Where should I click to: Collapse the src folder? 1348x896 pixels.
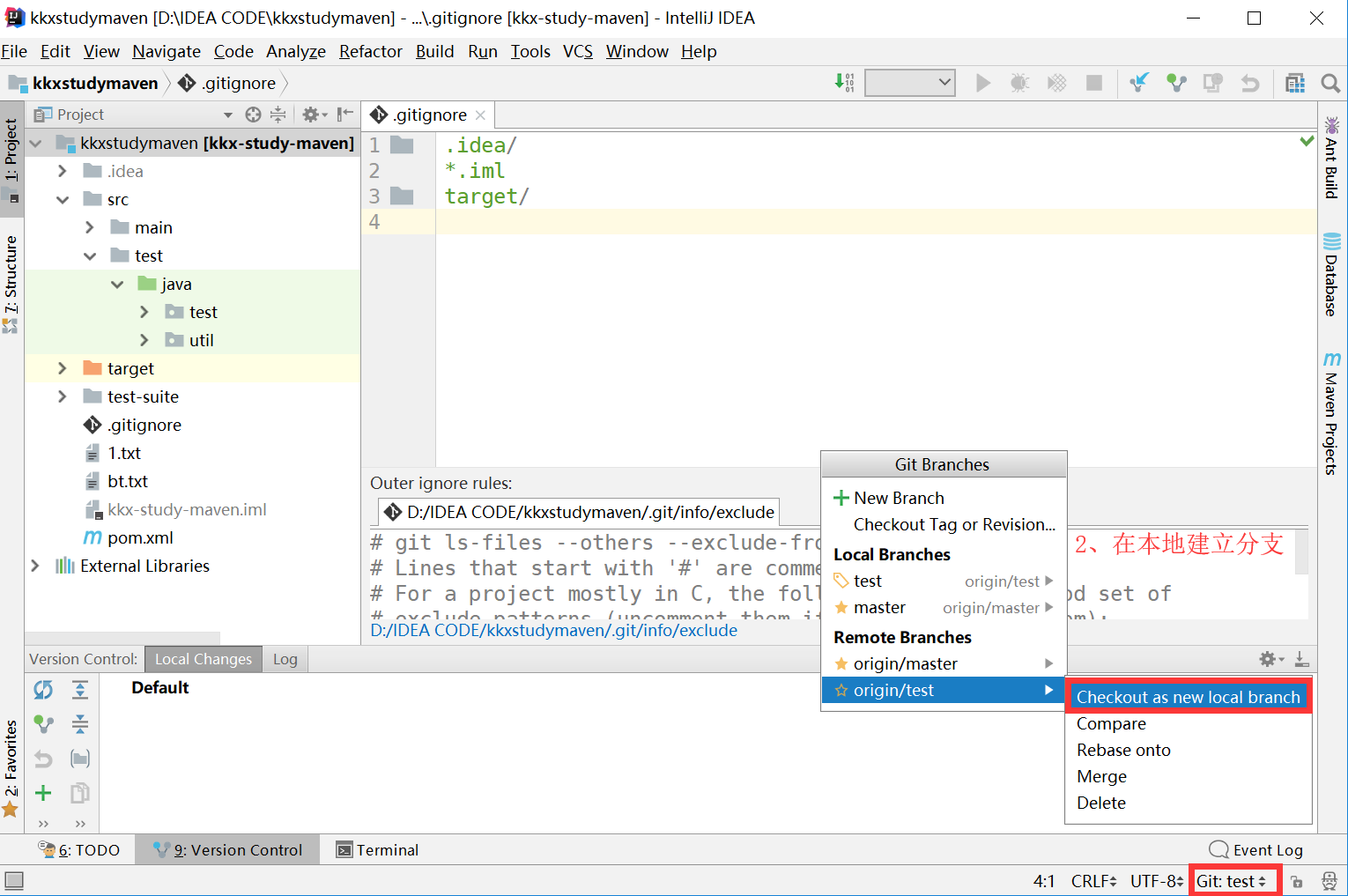62,199
